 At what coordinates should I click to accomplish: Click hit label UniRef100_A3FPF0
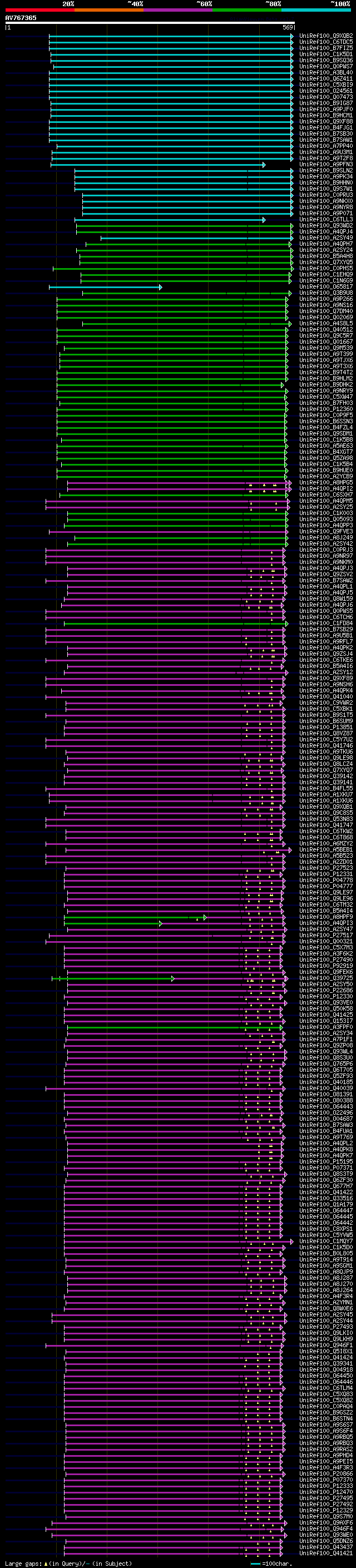326,1027
